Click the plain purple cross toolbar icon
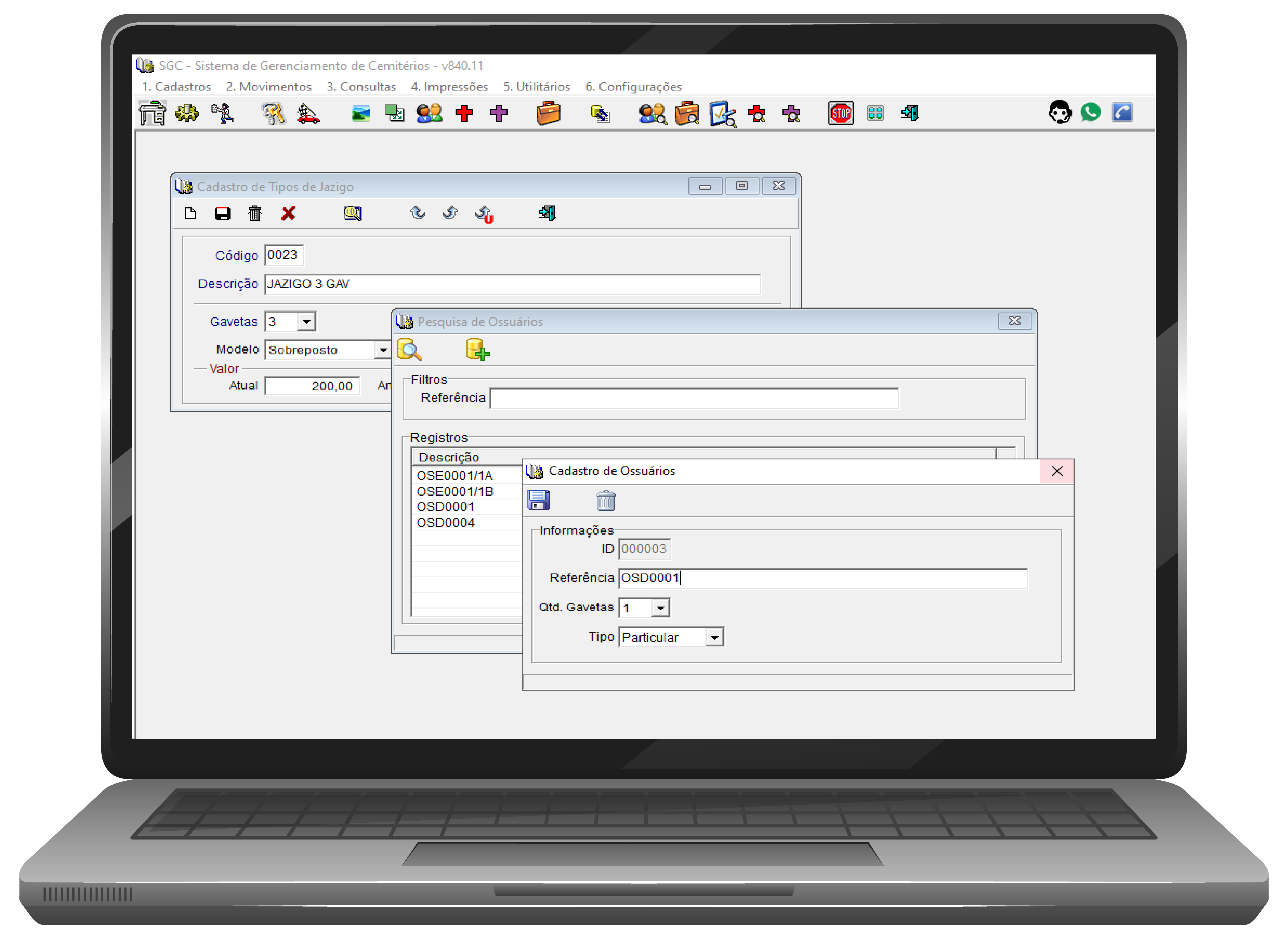The height and width of the screenshot is (939, 1288). 499,113
